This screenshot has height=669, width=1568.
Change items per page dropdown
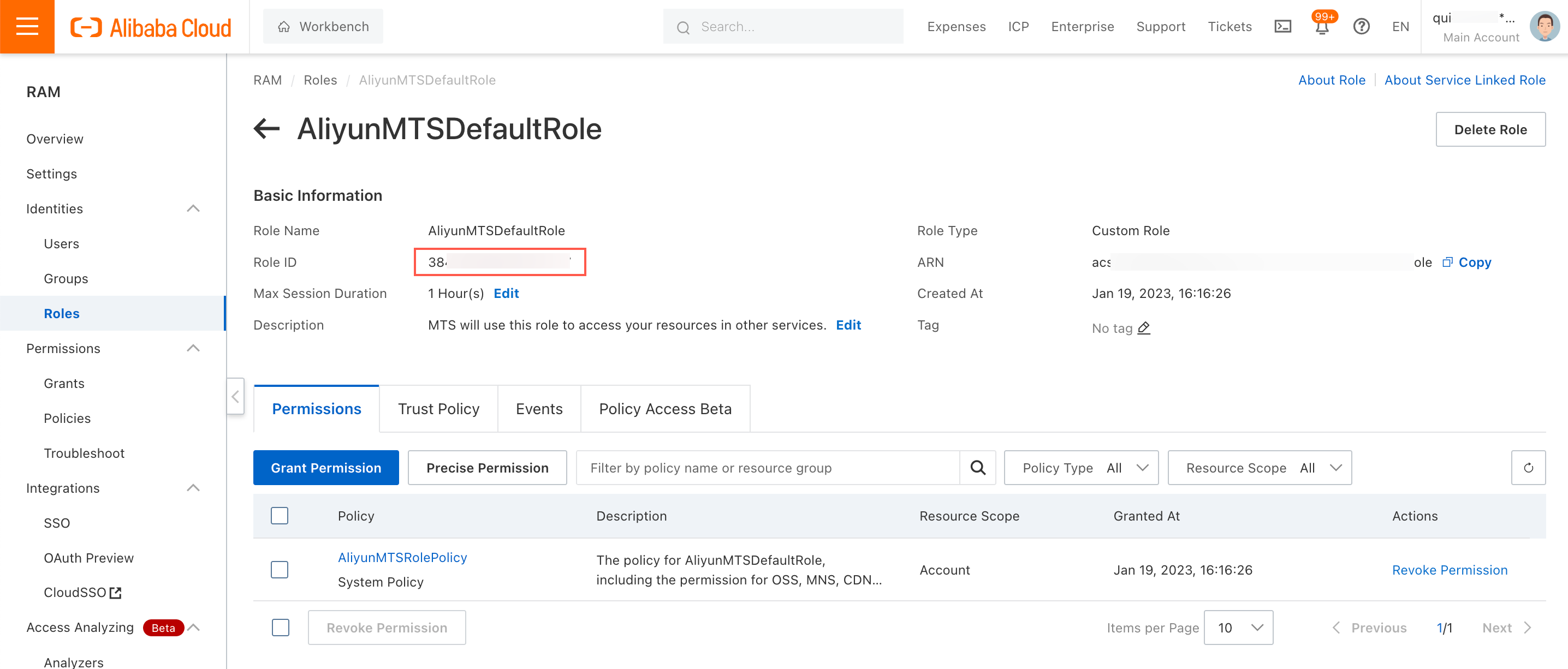point(1238,628)
